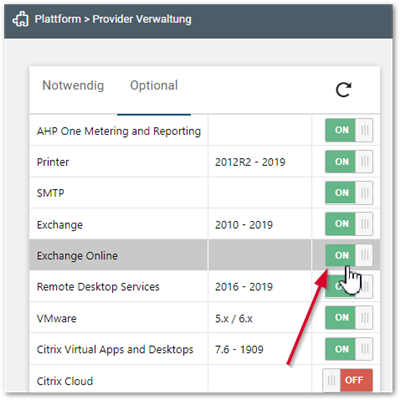
Task: Select the Citrix Cloud provider row
Action: coord(204,380)
